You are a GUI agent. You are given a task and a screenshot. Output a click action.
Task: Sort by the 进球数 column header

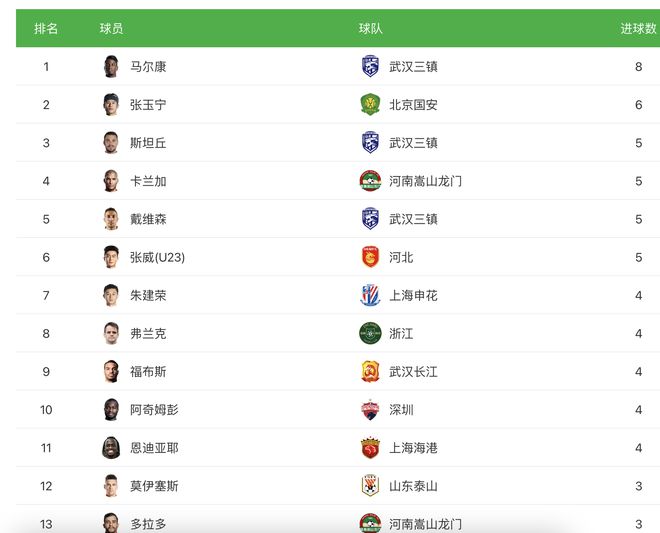point(638,29)
